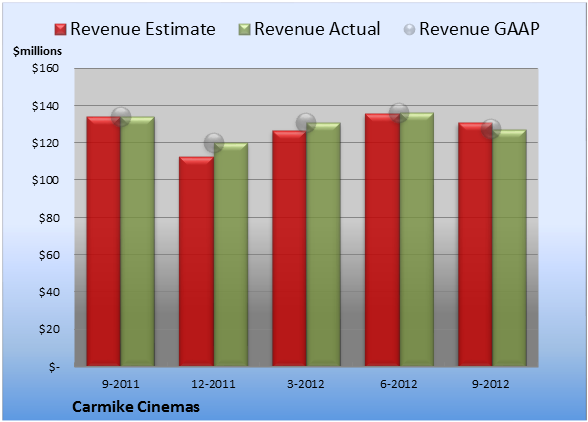
Task: Click the '$40' axis value
Action: [x=49, y=292]
